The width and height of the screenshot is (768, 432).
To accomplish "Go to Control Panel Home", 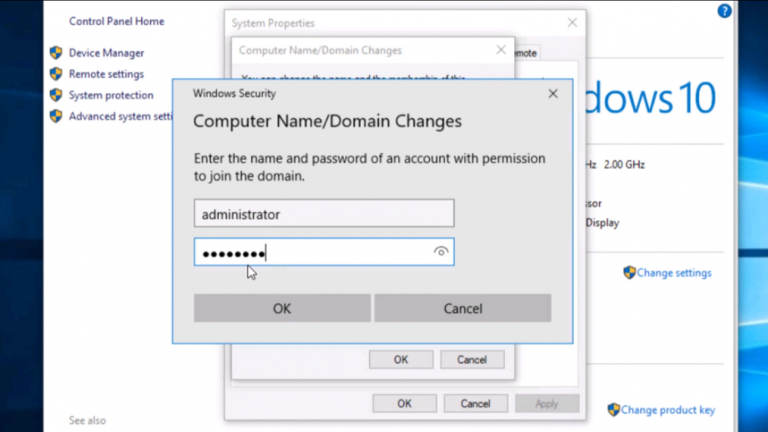I will click(117, 22).
